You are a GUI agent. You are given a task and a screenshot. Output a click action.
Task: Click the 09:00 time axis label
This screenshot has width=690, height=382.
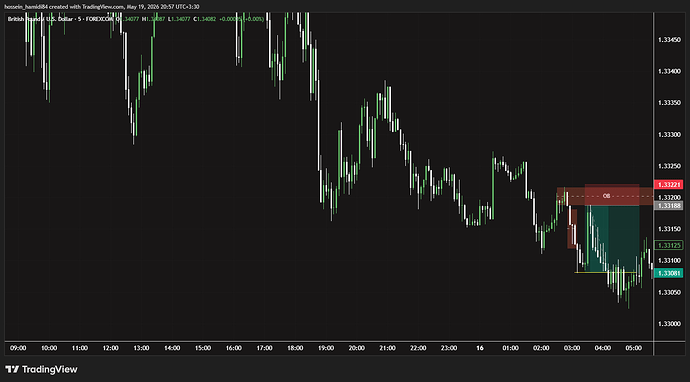[18, 348]
